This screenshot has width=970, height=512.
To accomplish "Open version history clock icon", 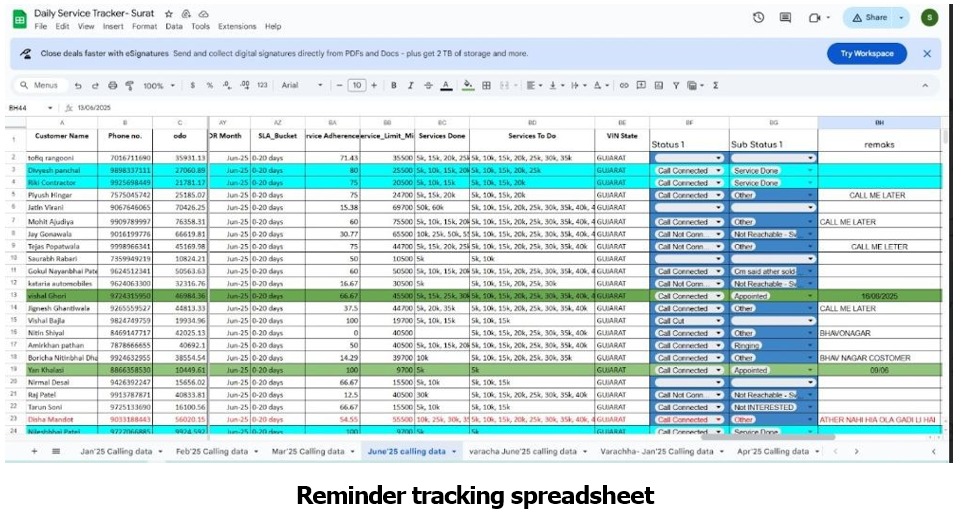I will point(758,18).
